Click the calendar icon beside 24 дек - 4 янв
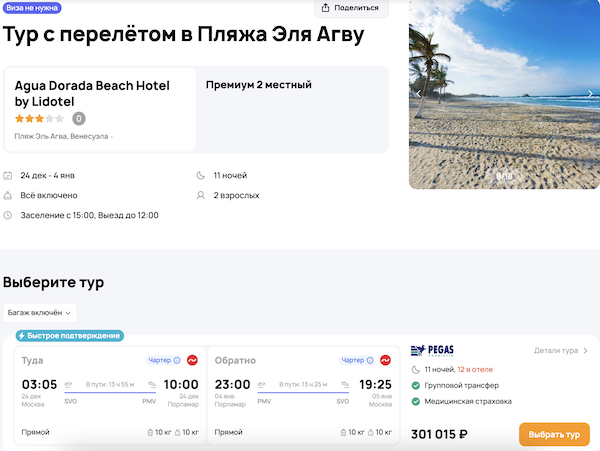The height and width of the screenshot is (451, 600). [x=8, y=175]
